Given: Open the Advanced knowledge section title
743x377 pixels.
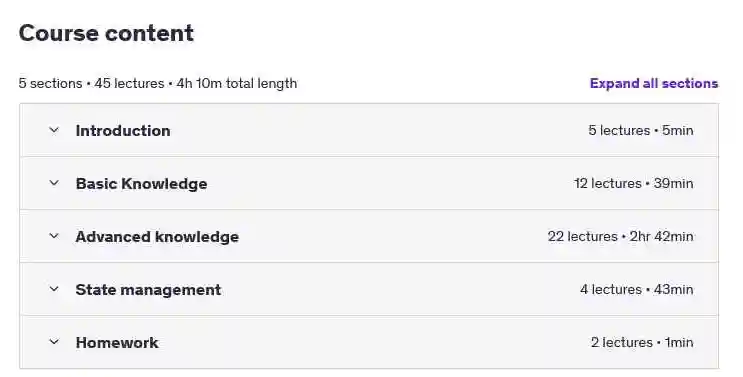Looking at the screenshot, I should pos(157,237).
